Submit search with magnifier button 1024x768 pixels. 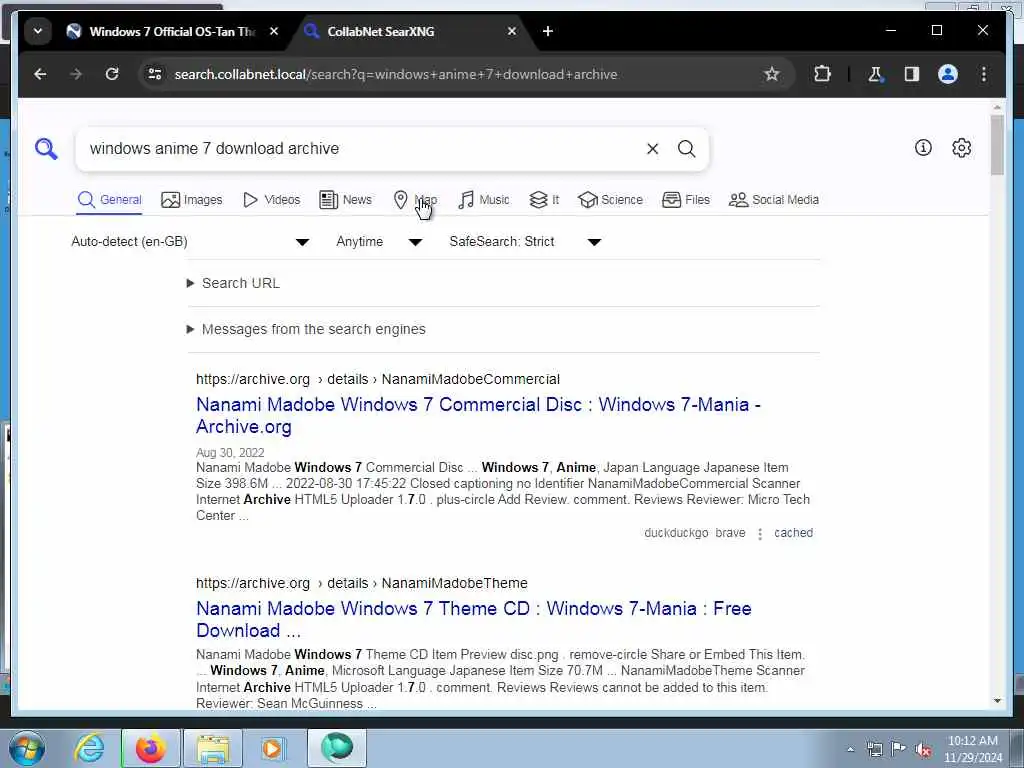[x=686, y=149]
